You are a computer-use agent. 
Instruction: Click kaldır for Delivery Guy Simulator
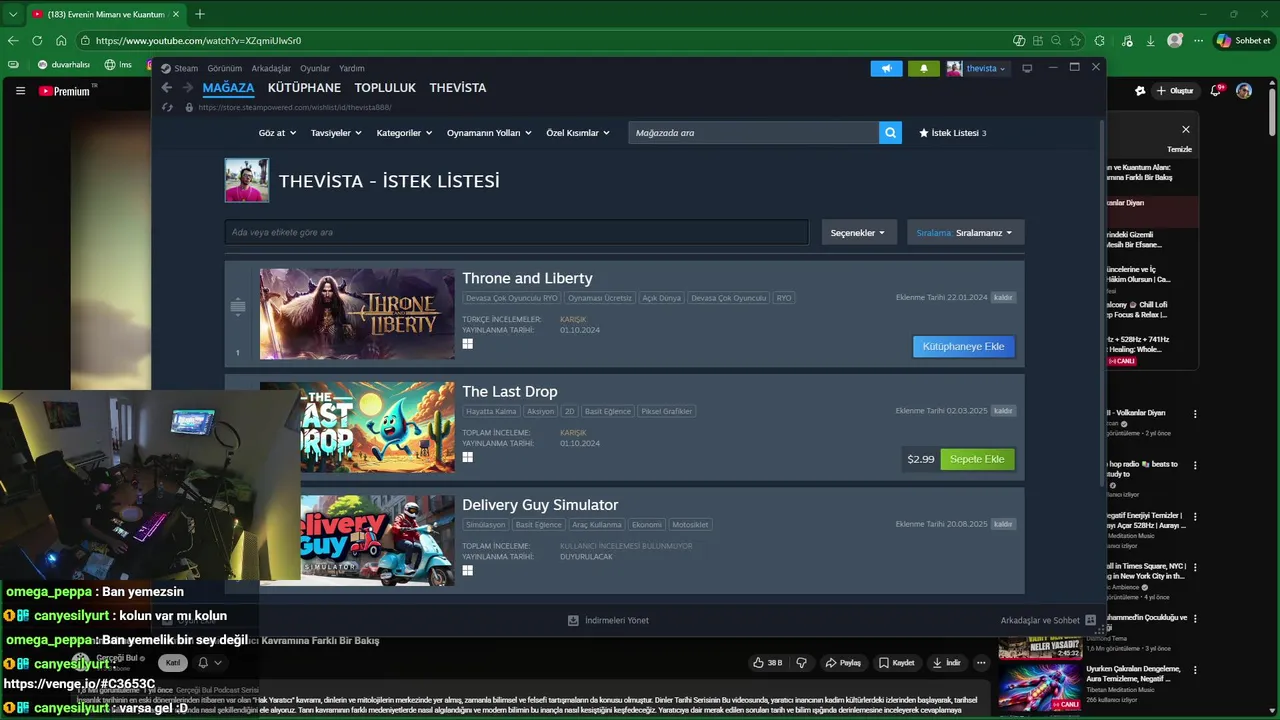coord(1003,524)
